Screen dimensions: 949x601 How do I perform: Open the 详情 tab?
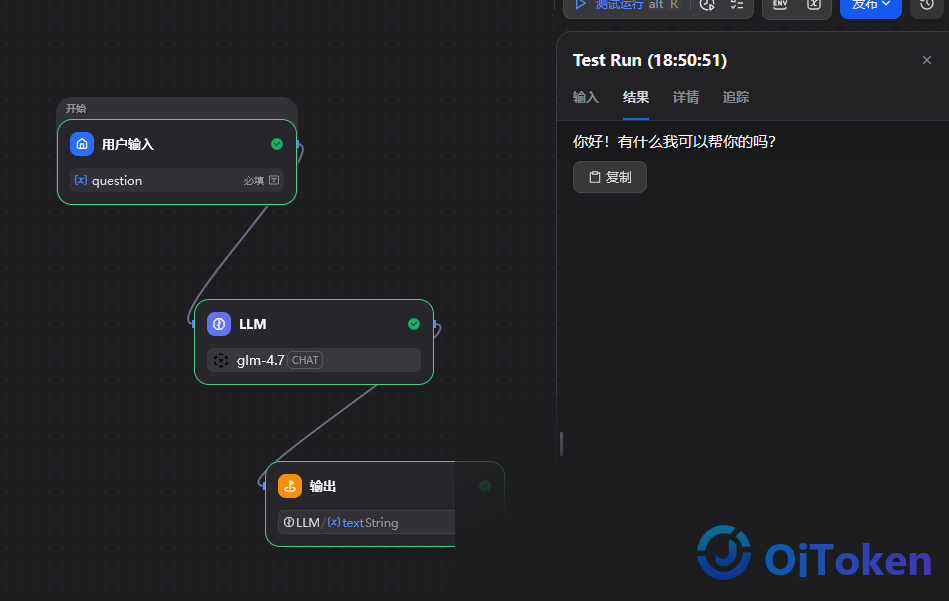[686, 97]
